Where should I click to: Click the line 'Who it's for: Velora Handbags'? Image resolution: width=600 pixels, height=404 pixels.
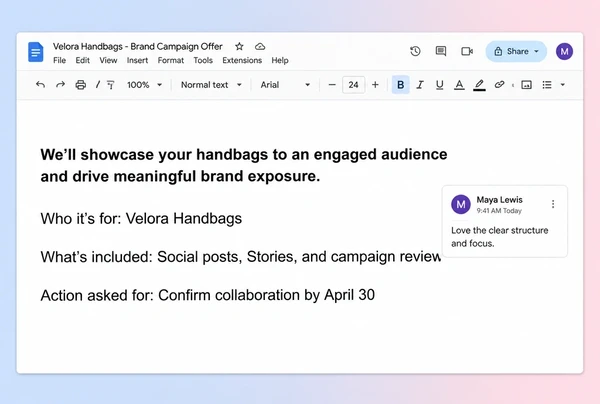(x=141, y=219)
